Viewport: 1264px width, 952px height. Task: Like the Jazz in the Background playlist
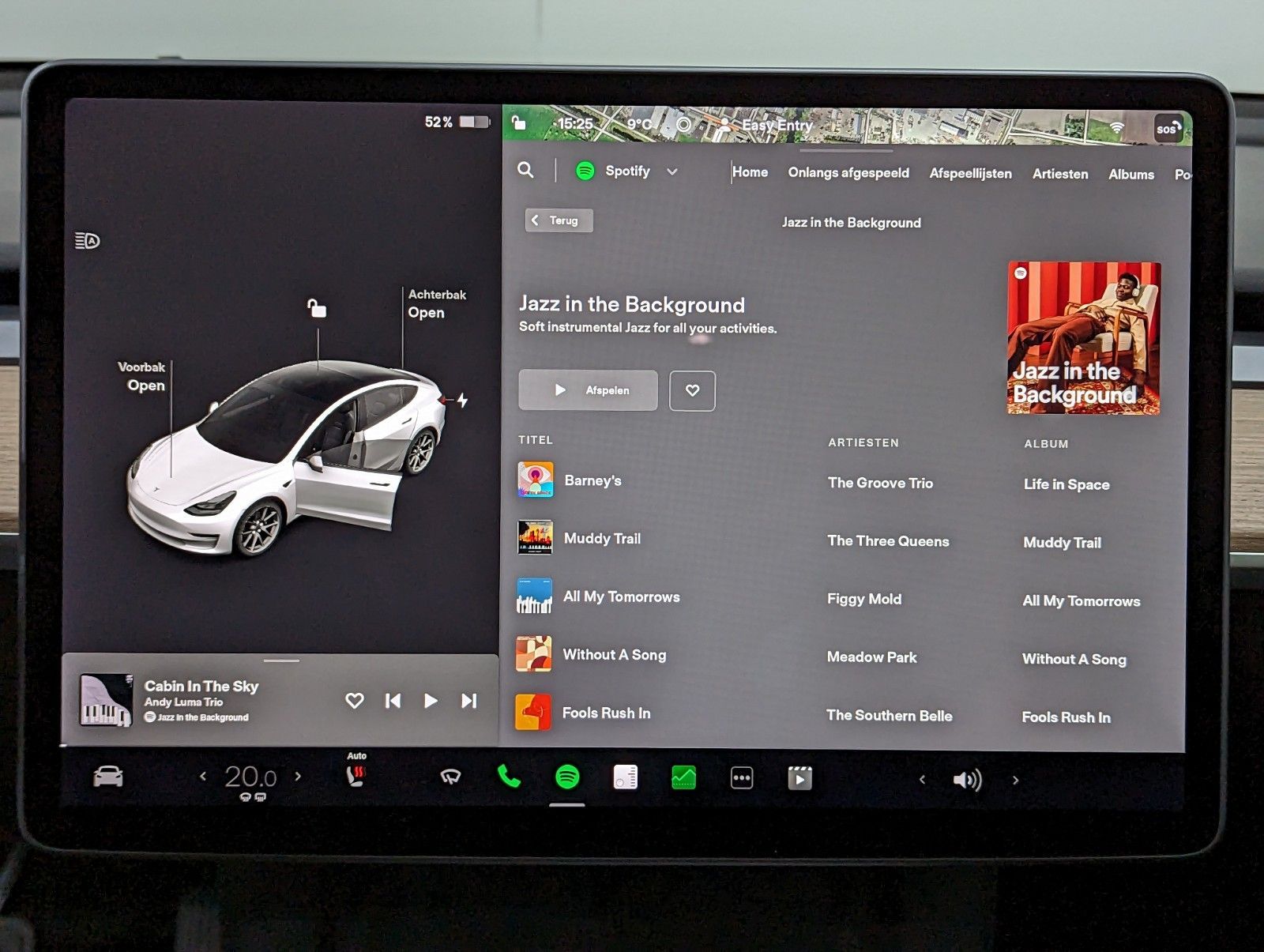pos(692,390)
